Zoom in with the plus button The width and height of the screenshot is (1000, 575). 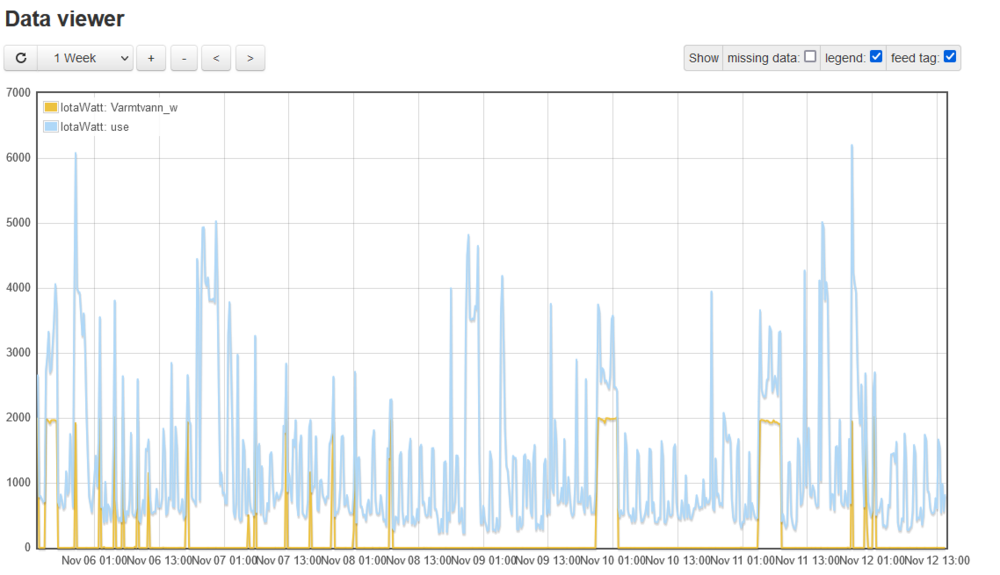pyautogui.click(x=151, y=58)
